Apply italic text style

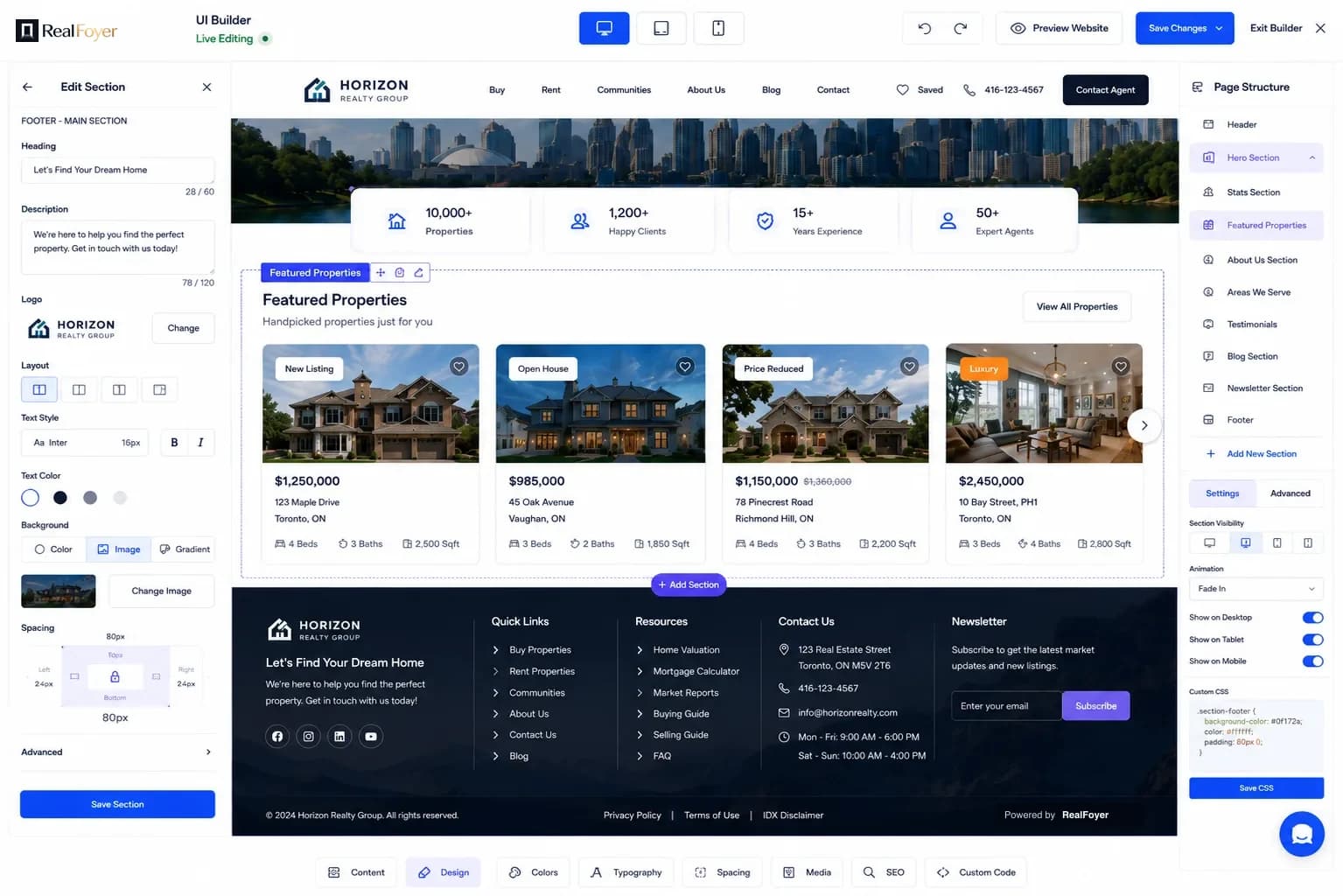(x=200, y=443)
